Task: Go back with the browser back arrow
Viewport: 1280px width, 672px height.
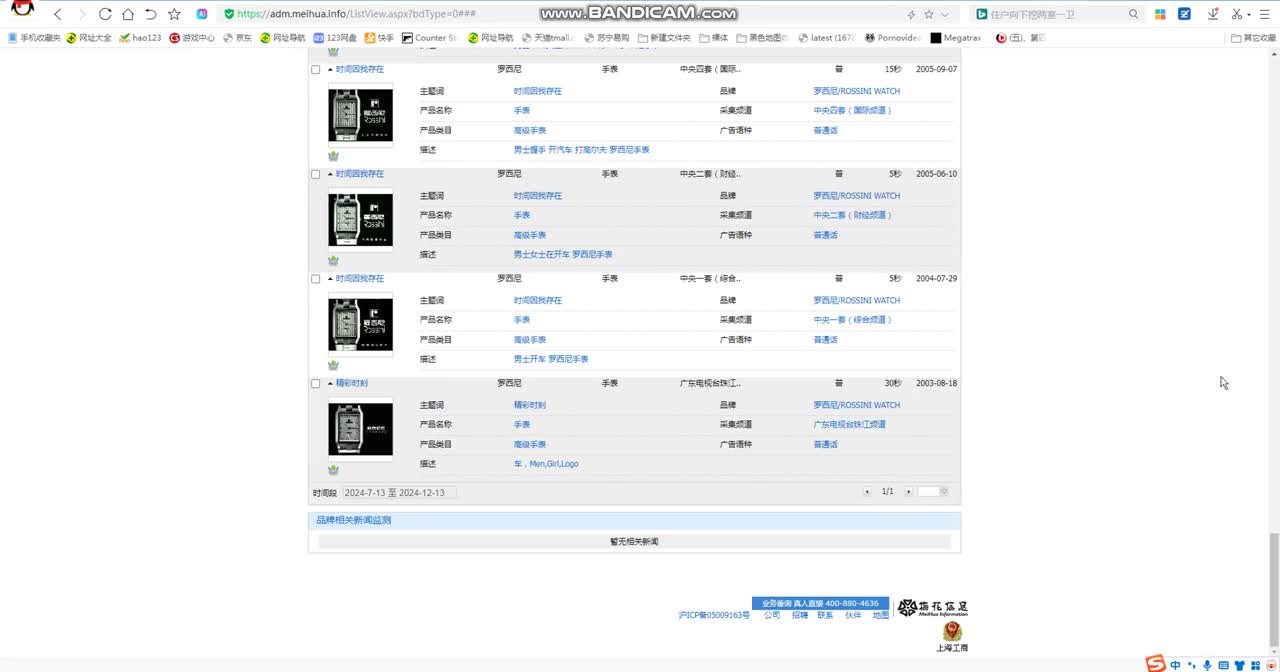Action: pyautogui.click(x=58, y=14)
